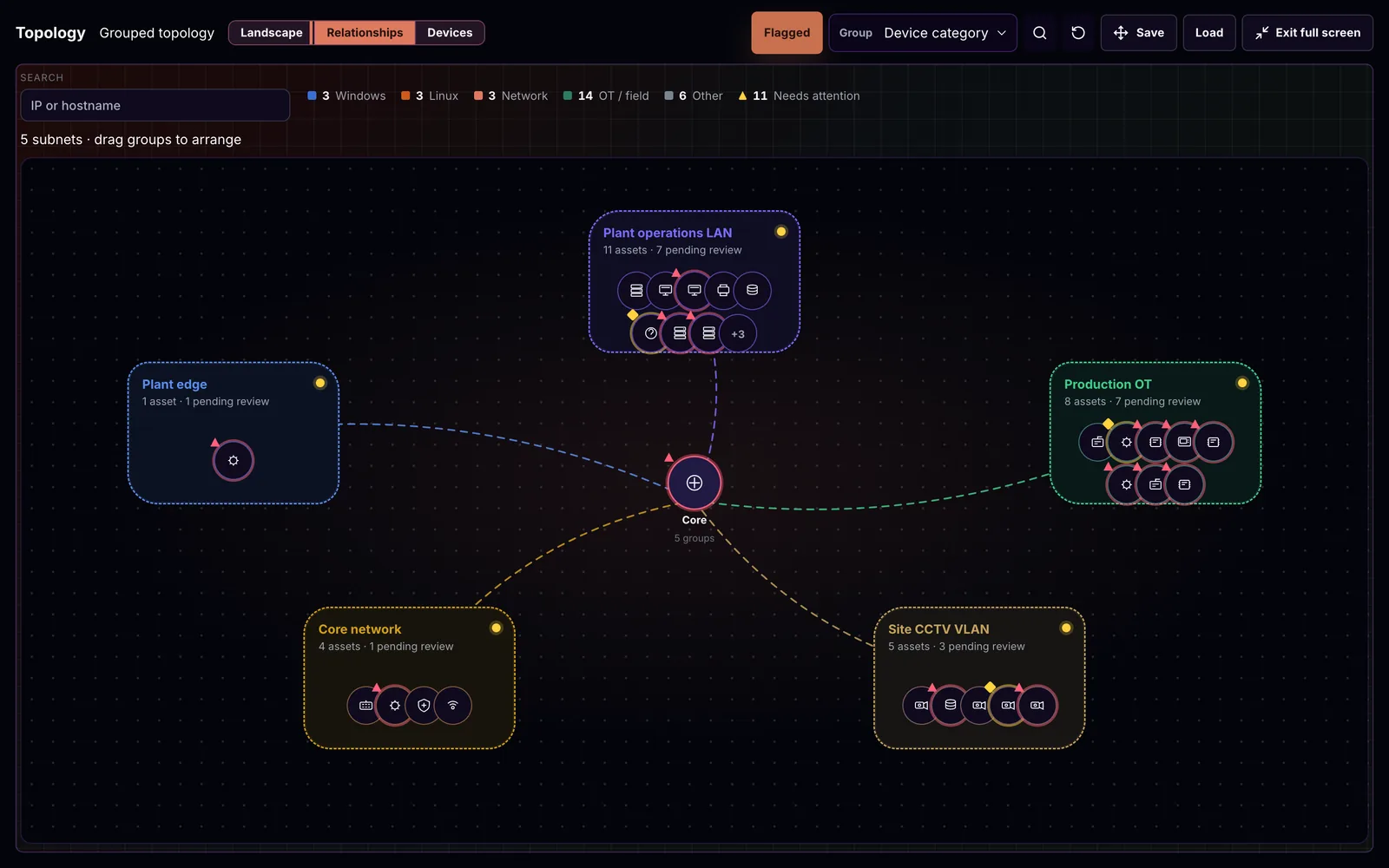Select the yellow-ringed camera in Site CCTV VLAN

click(1008, 705)
